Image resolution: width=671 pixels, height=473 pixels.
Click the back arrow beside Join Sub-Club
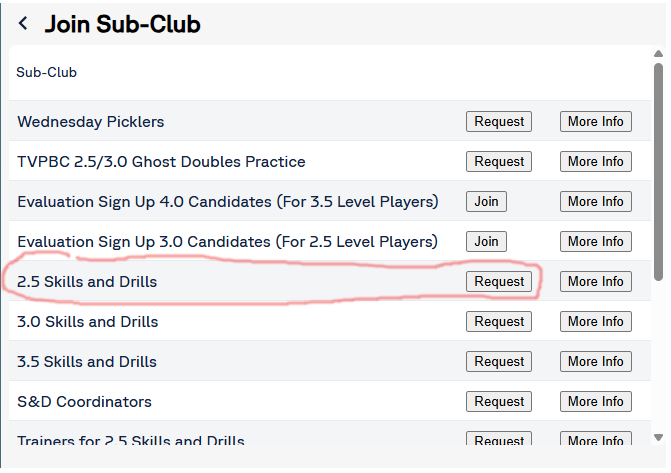[x=23, y=24]
